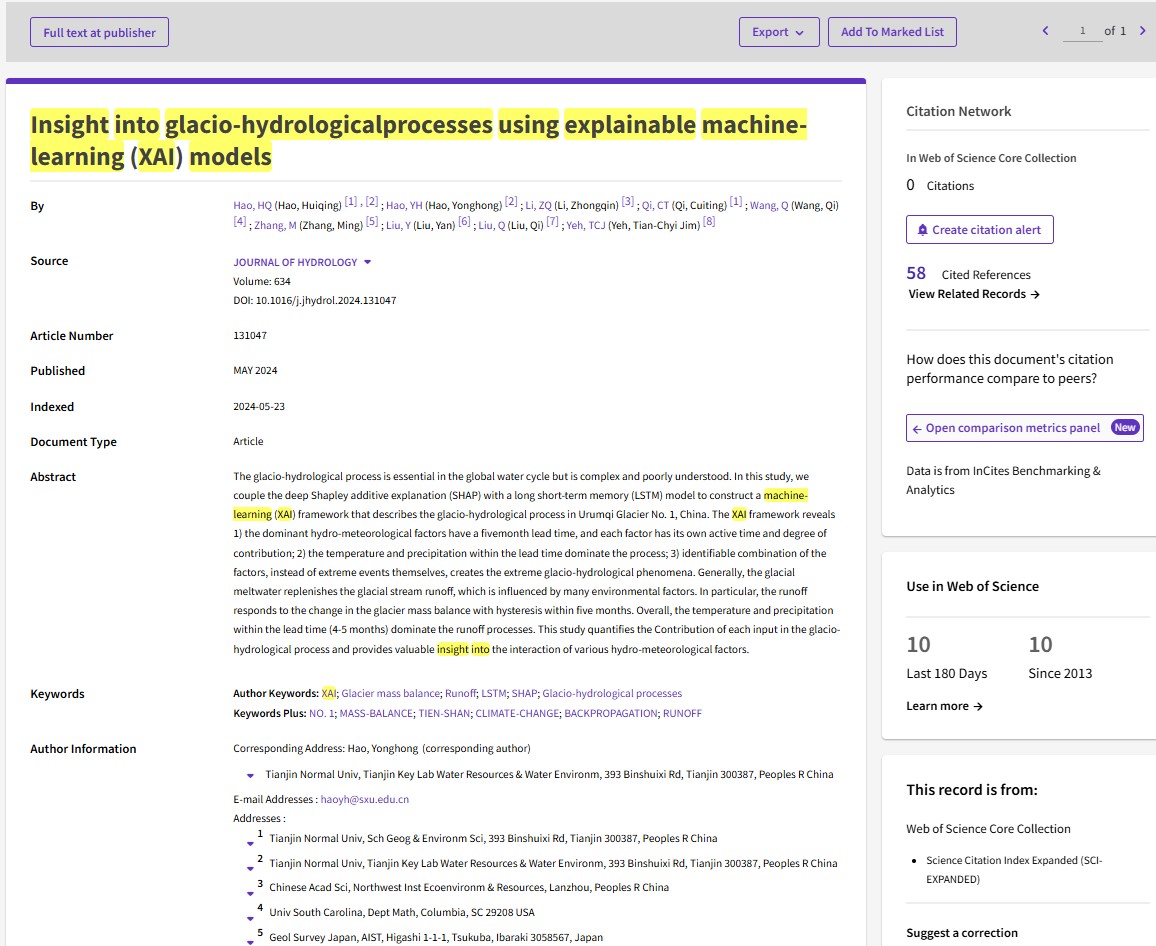Viewport: 1156px width, 946px height.
Task: Expand address 4 Univ South Carolina
Action: (250, 918)
